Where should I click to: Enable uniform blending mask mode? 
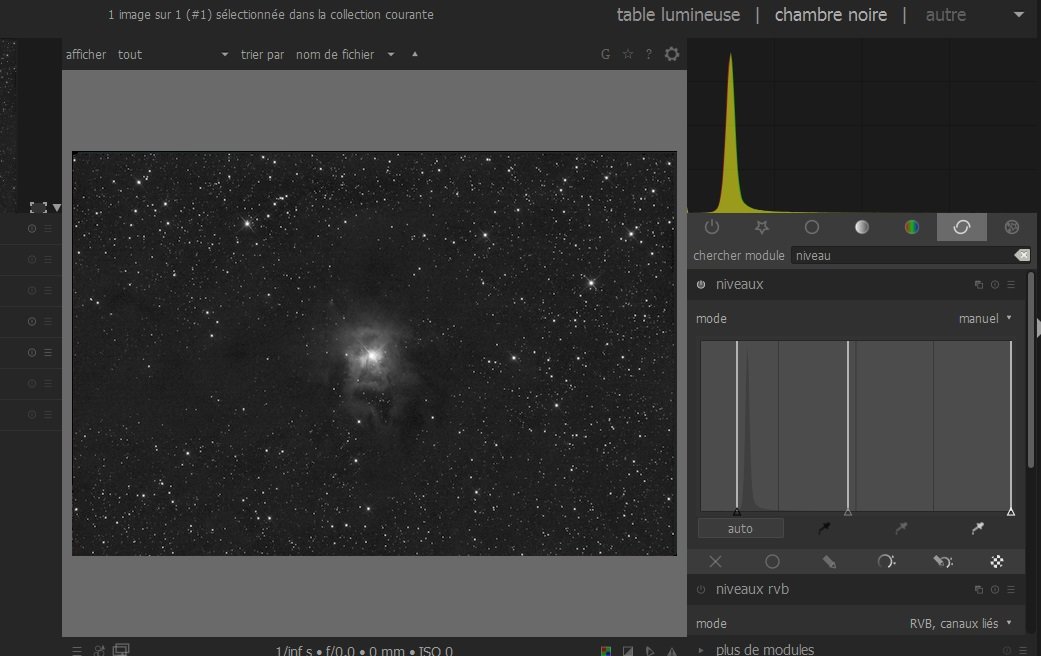coord(772,562)
